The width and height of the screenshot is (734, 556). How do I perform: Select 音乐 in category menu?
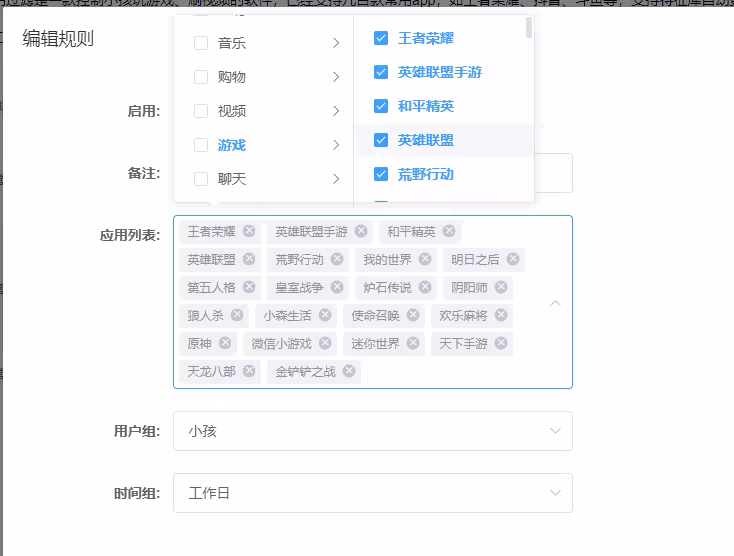click(232, 43)
